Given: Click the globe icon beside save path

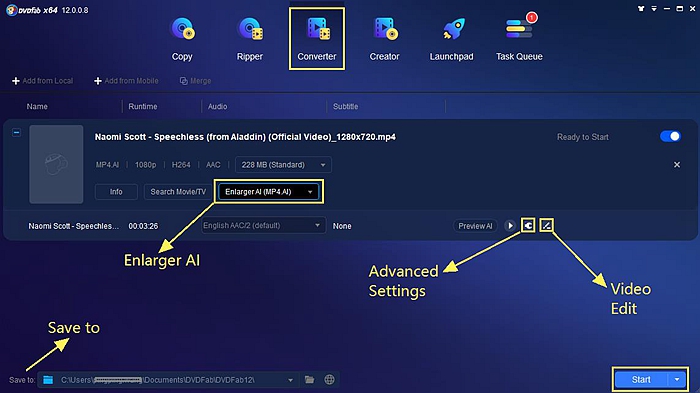Looking at the screenshot, I should point(329,380).
